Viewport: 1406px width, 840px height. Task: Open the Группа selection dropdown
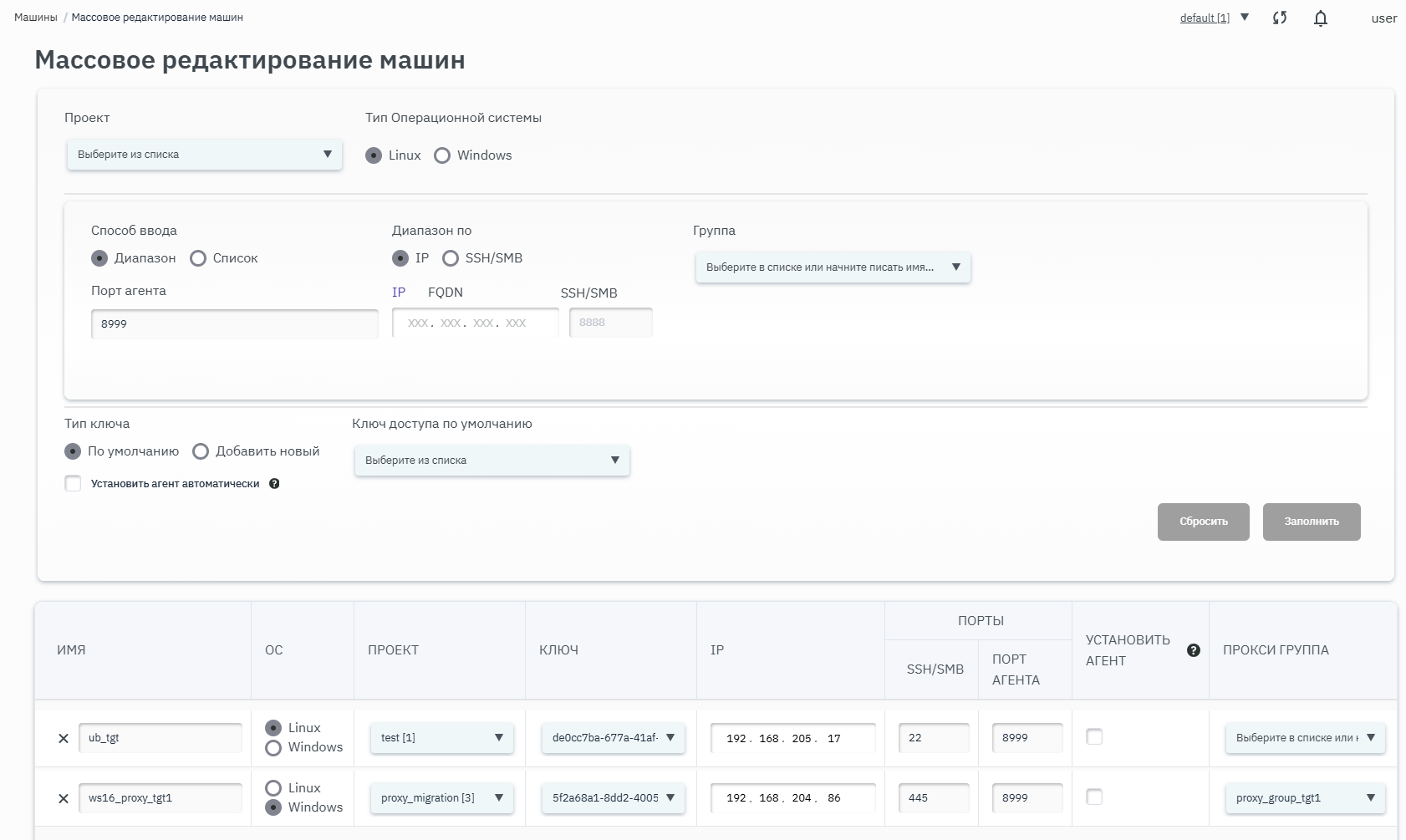(833, 267)
